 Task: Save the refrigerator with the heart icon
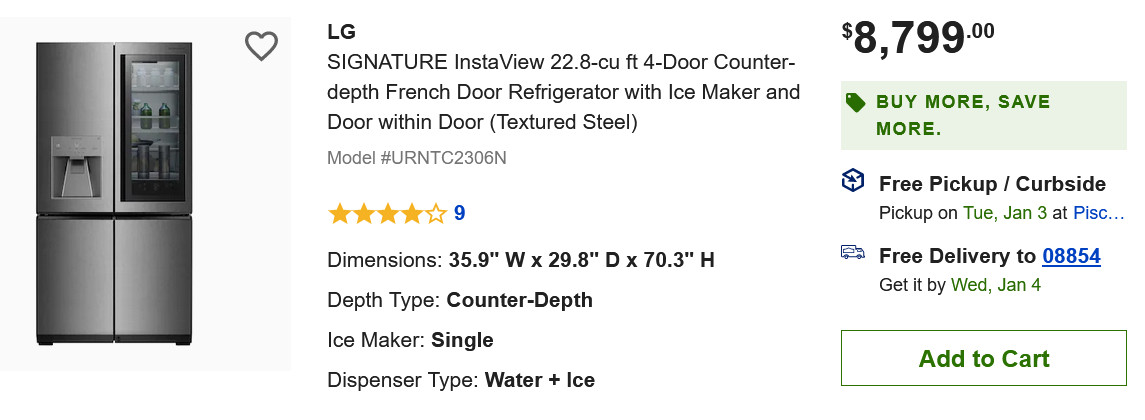click(x=261, y=46)
